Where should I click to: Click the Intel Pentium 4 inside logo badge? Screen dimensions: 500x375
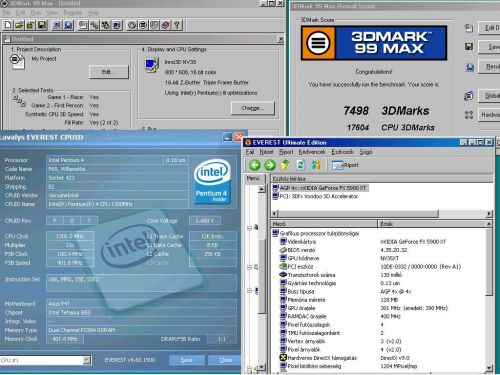tap(212, 182)
